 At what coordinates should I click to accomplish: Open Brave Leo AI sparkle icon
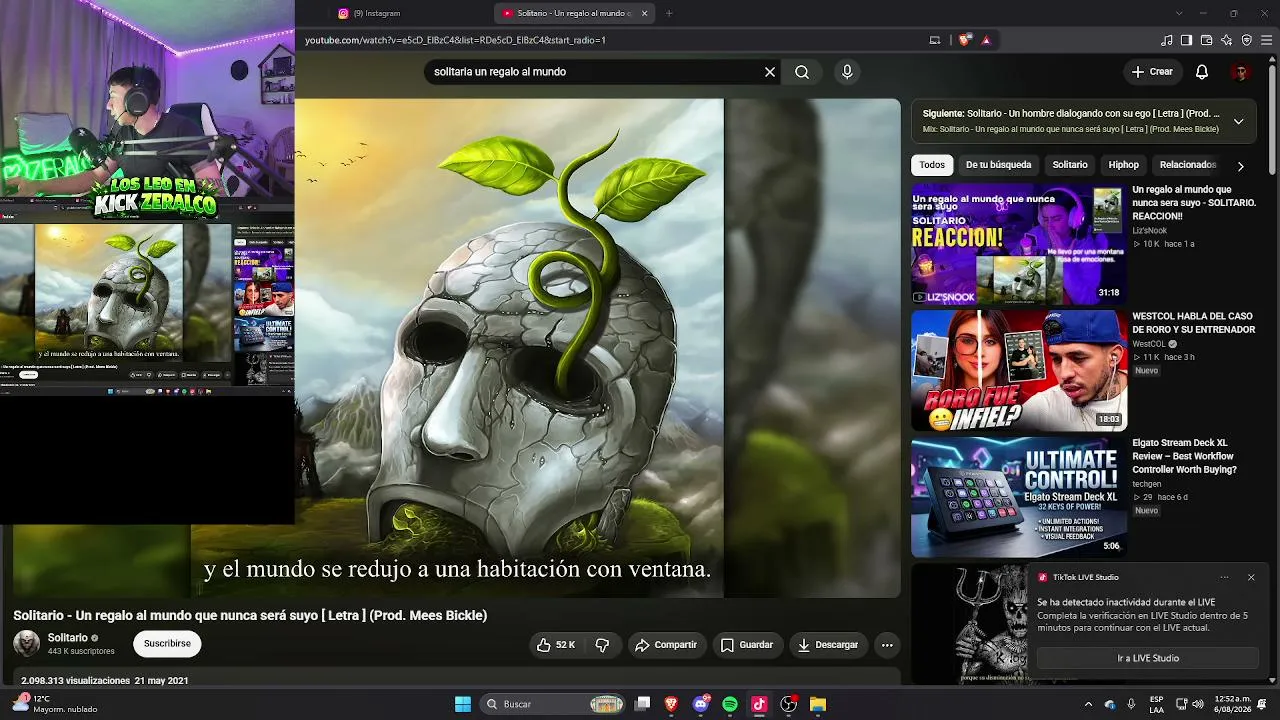pyautogui.click(x=1226, y=40)
